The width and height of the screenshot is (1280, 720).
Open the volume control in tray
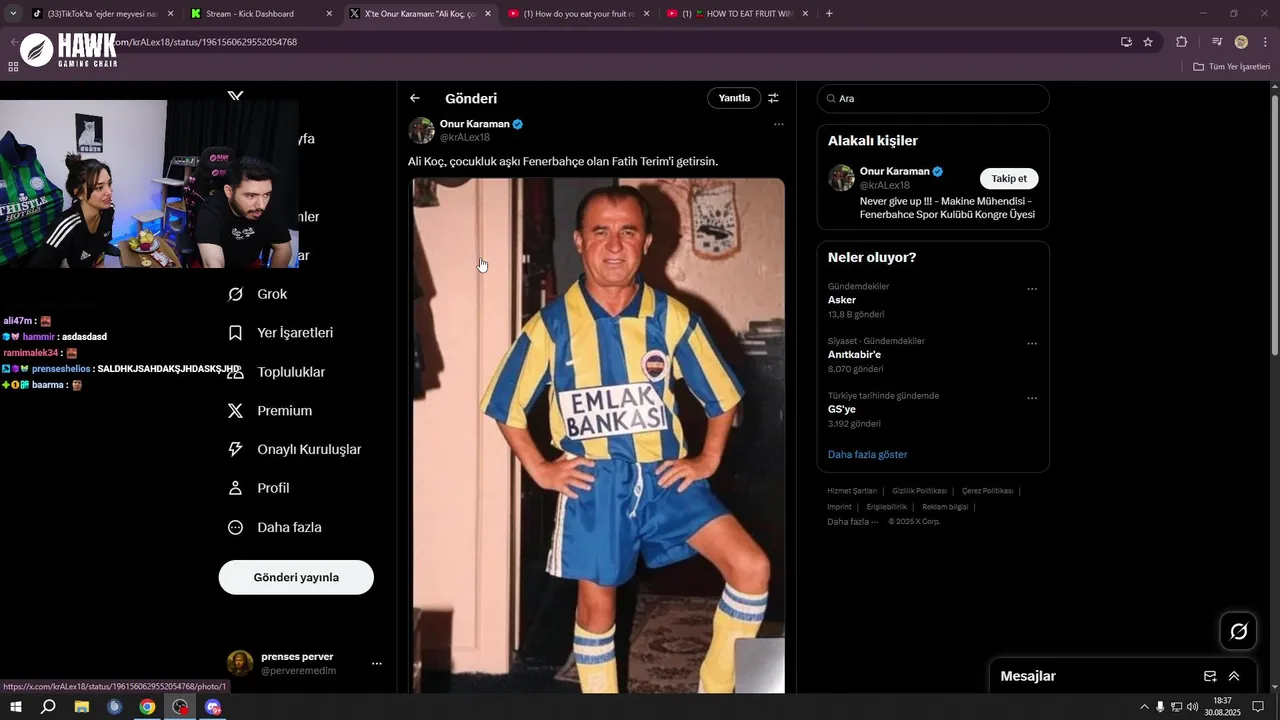pyautogui.click(x=1192, y=707)
